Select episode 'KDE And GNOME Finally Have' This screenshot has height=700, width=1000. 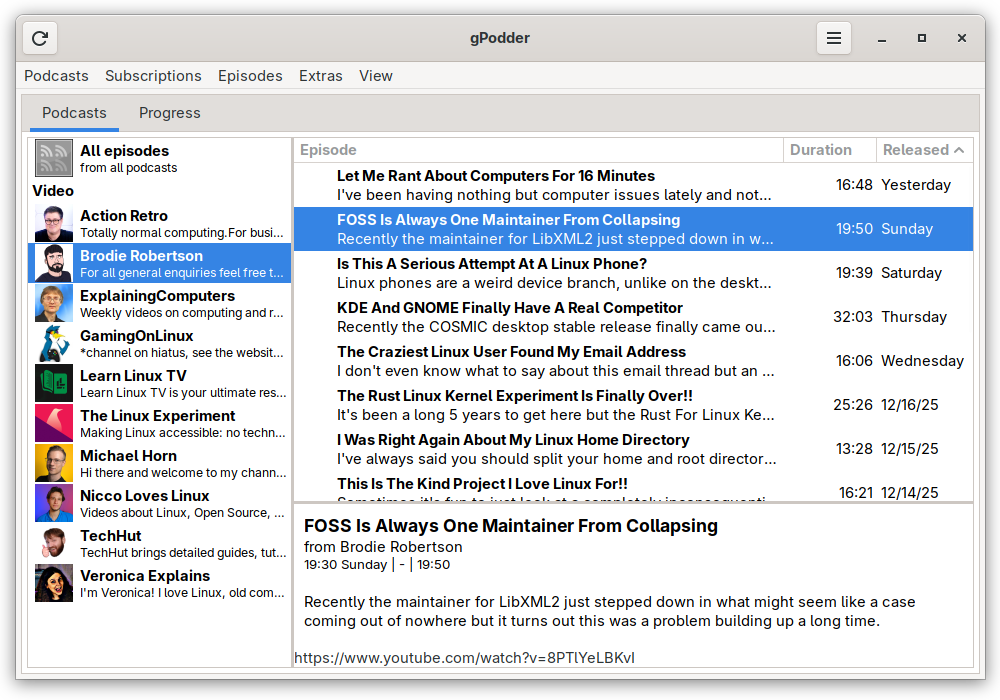click(x=633, y=317)
